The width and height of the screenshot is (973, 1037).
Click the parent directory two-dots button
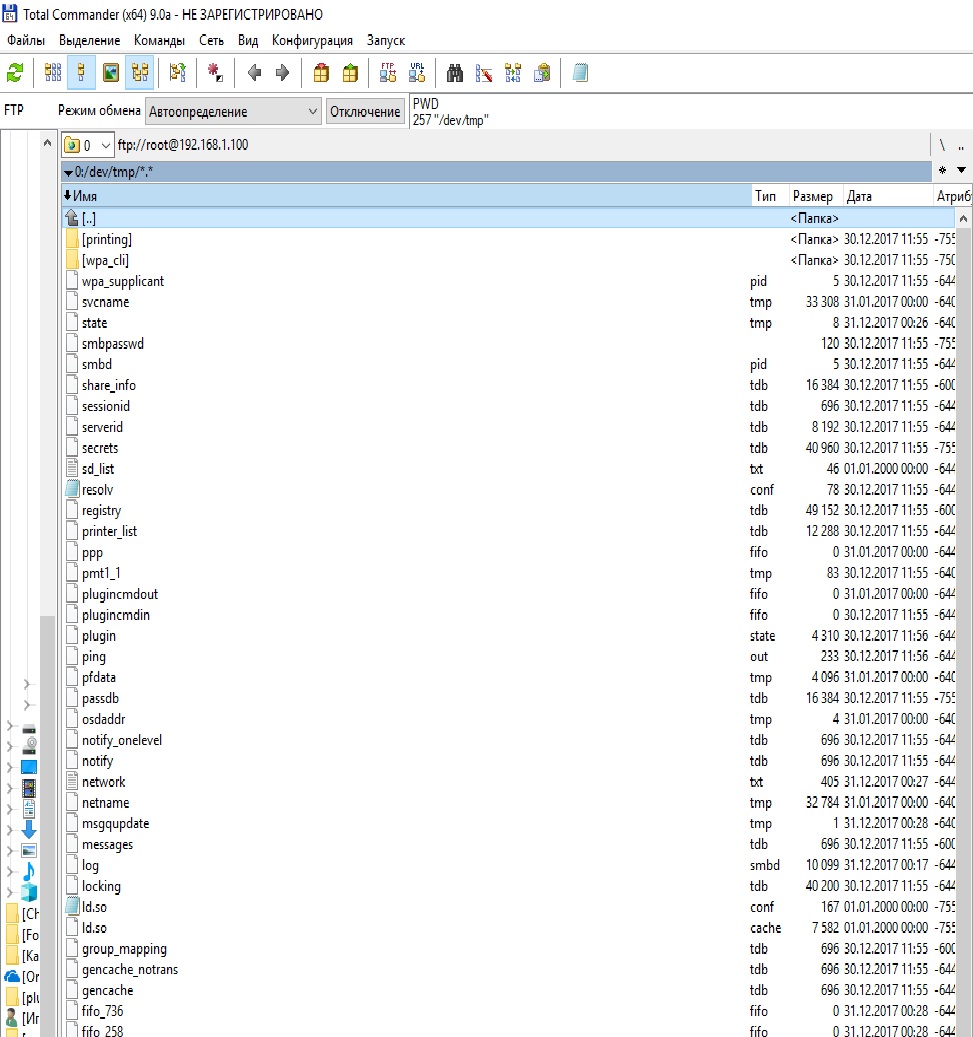(961, 146)
